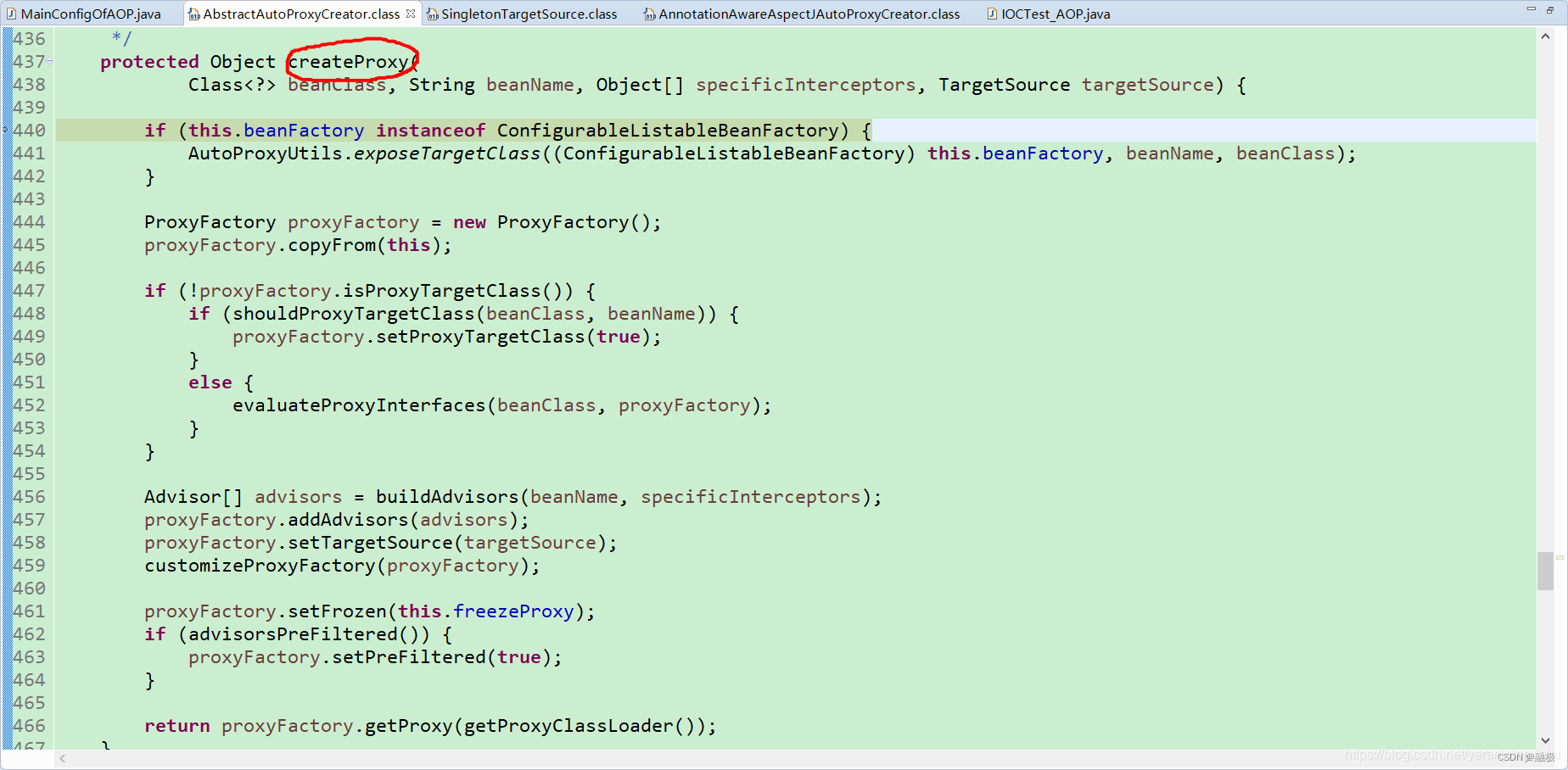Screen dimensions: 1568x770
Task: Open the SingletonTargetSource.class tab
Action: (529, 14)
